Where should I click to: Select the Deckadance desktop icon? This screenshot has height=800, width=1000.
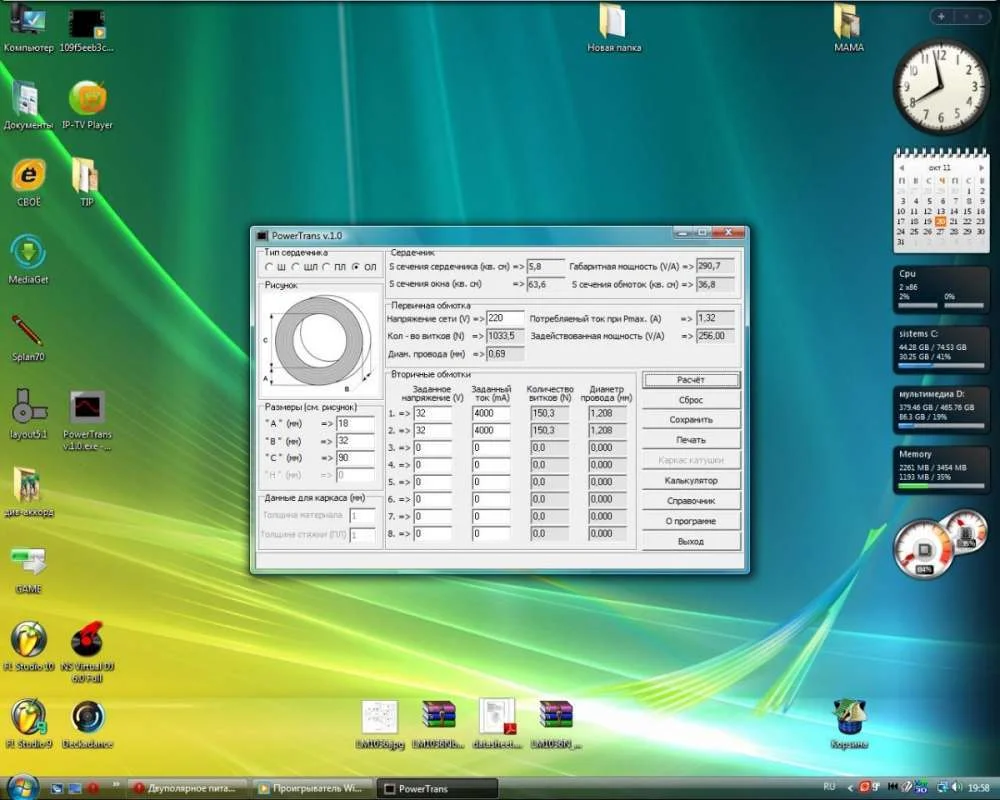(87, 716)
